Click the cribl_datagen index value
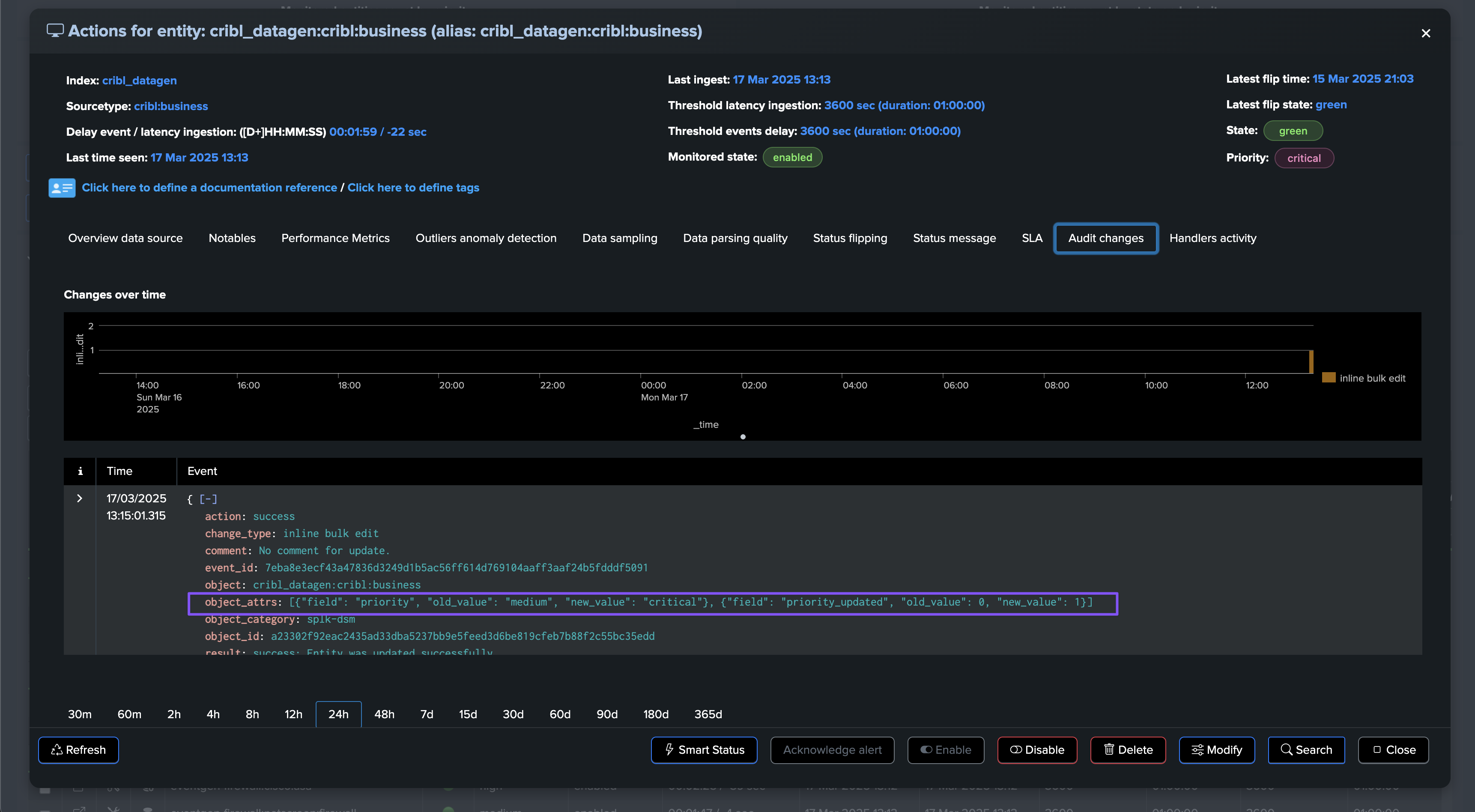This screenshot has width=1475, height=812. [x=139, y=81]
